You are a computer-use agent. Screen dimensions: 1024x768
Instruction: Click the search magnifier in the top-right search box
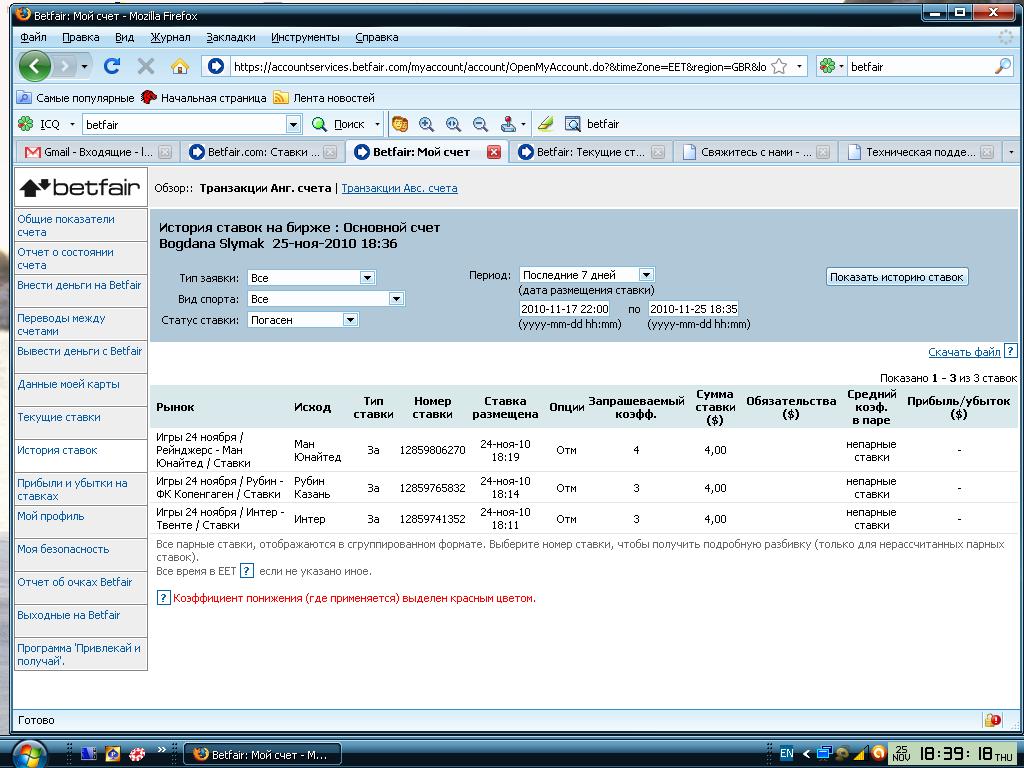[1003, 66]
